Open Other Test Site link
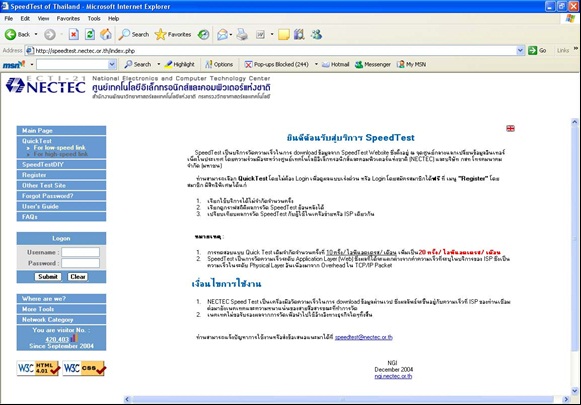Screen dimensions: 581x405 pyautogui.click(x=61, y=185)
